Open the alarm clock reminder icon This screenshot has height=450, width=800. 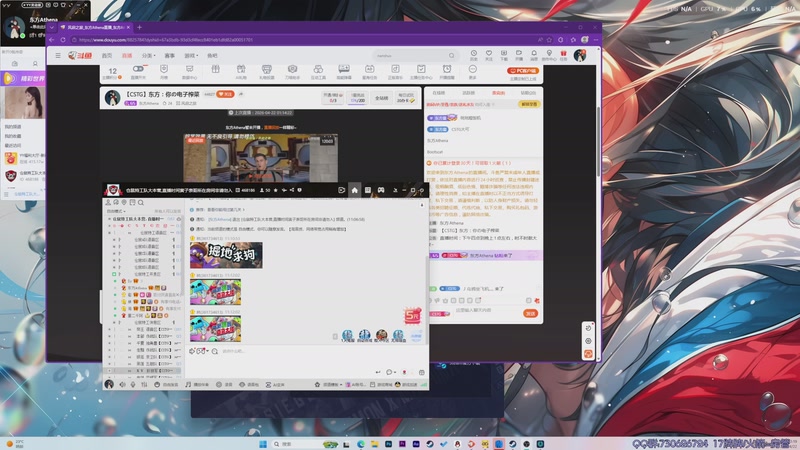tap(446, 69)
